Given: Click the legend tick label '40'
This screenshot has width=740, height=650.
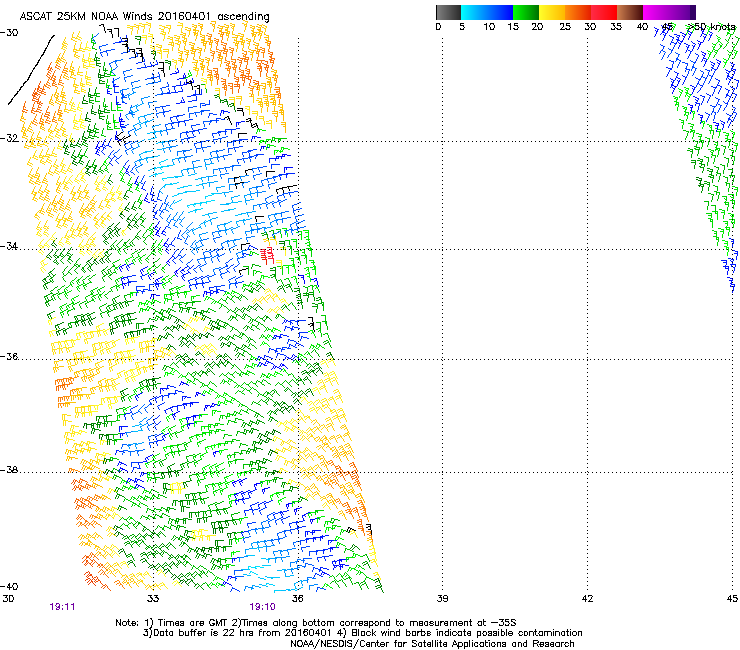Looking at the screenshot, I should pos(642,27).
